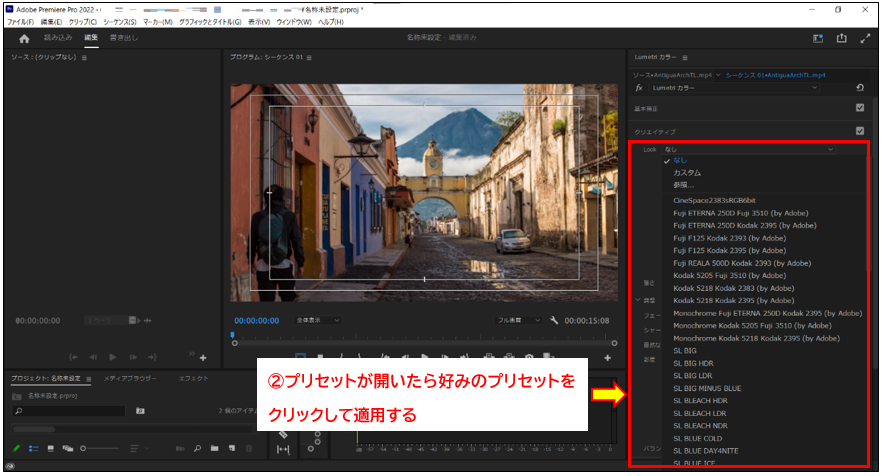
Task: Open the クリップ menu
Action: 83,22
